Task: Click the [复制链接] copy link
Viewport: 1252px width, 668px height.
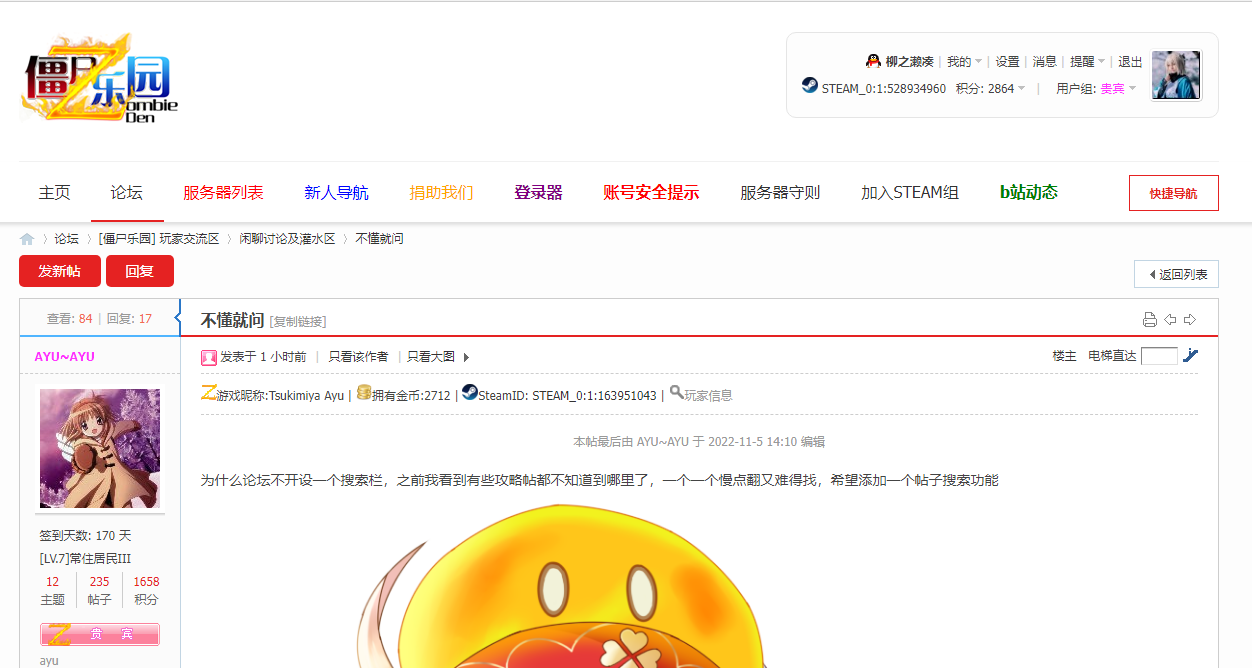Action: tap(298, 321)
